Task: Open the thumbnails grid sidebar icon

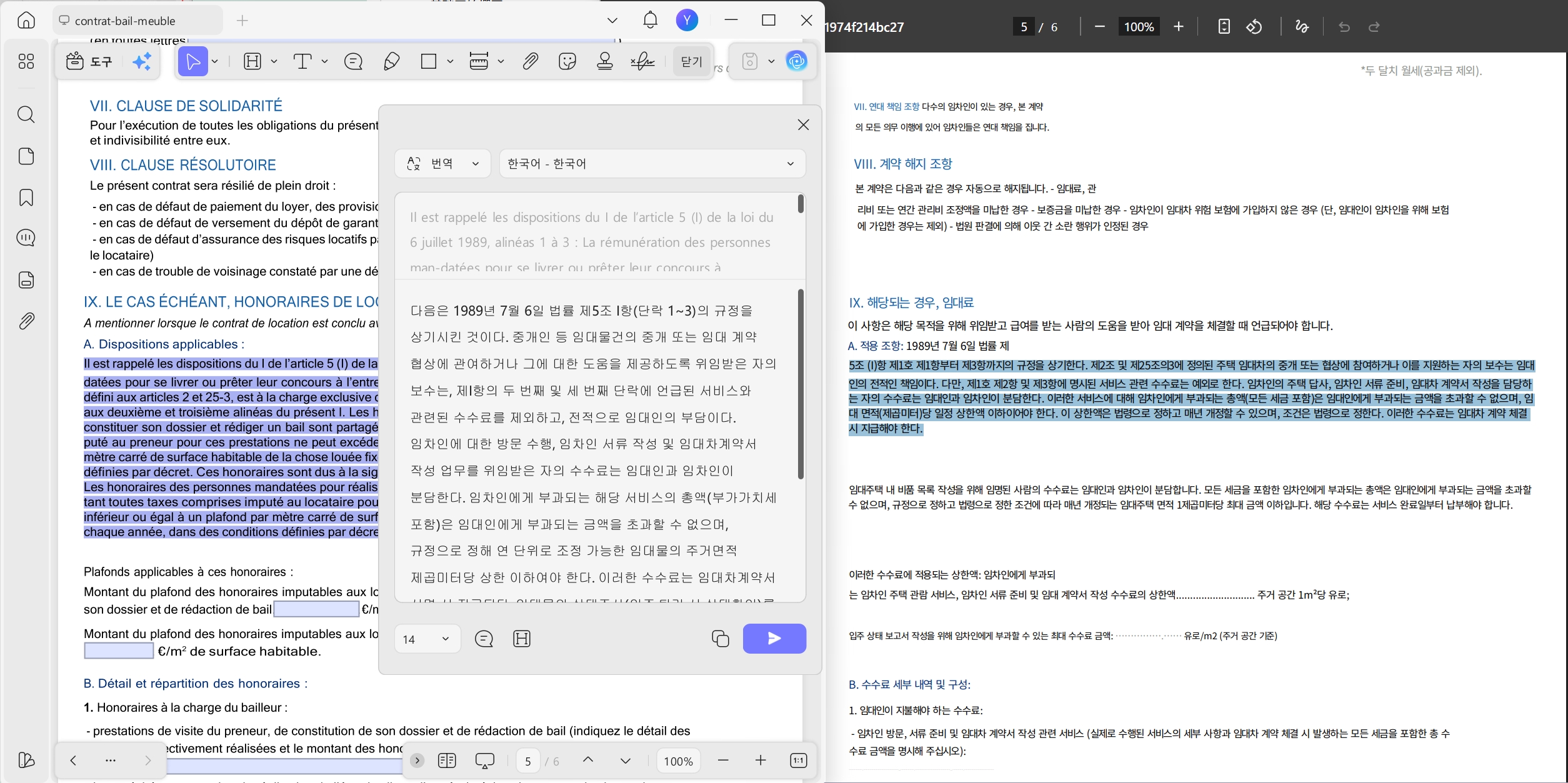Action: click(x=26, y=61)
